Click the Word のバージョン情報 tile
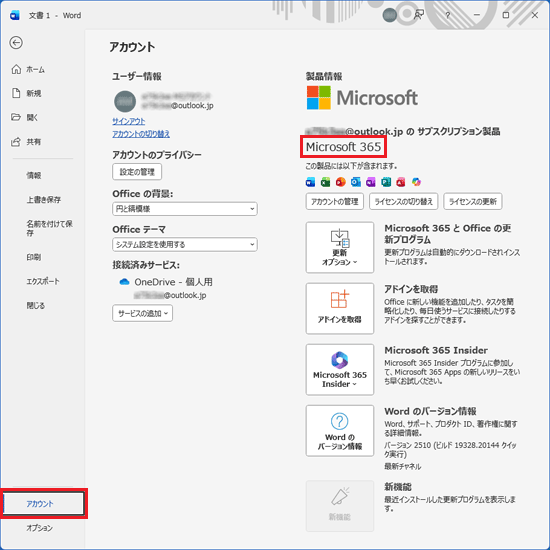The height and width of the screenshot is (550, 550). pyautogui.click(x=340, y=431)
